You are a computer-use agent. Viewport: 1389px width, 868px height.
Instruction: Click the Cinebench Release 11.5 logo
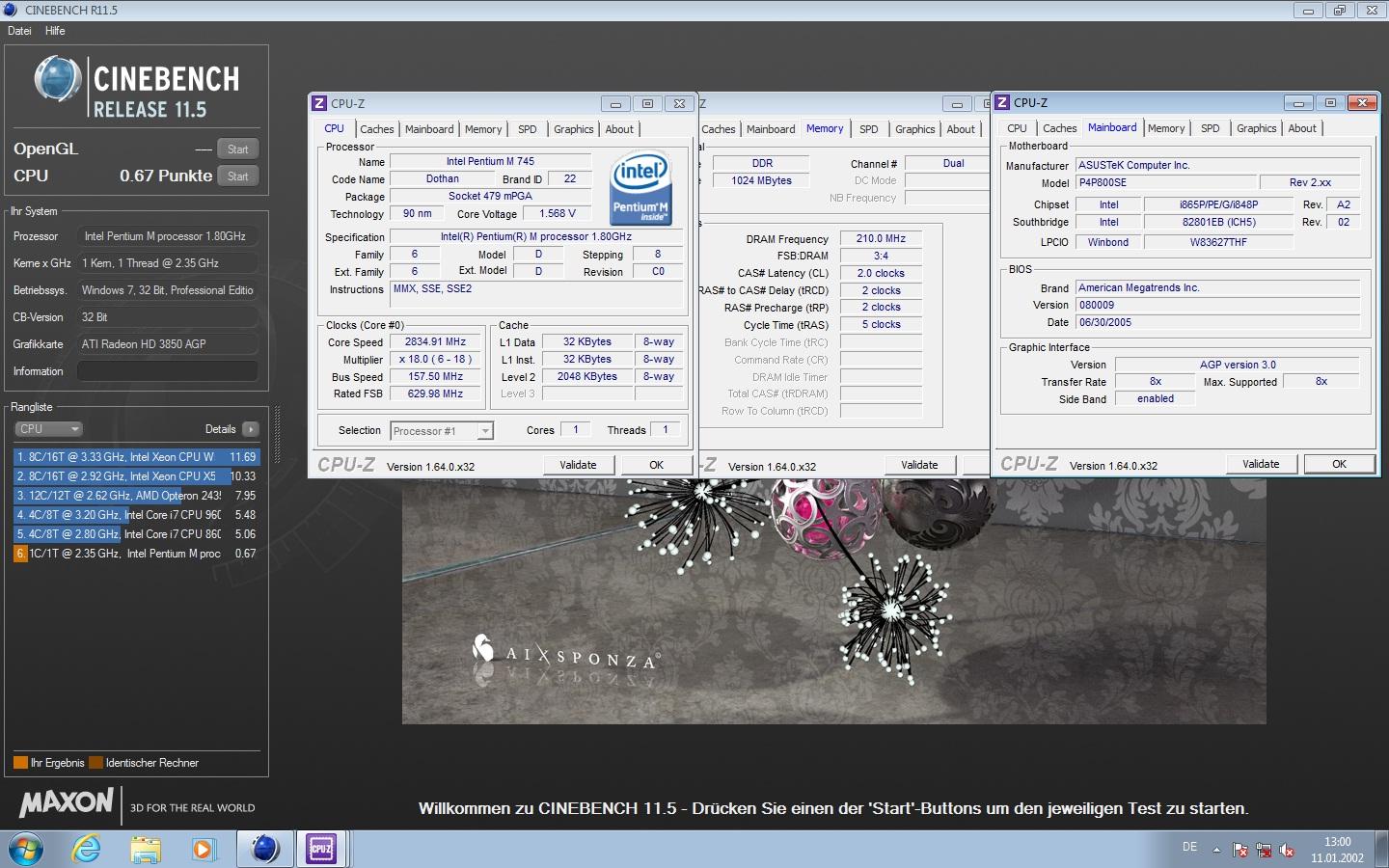[137, 88]
